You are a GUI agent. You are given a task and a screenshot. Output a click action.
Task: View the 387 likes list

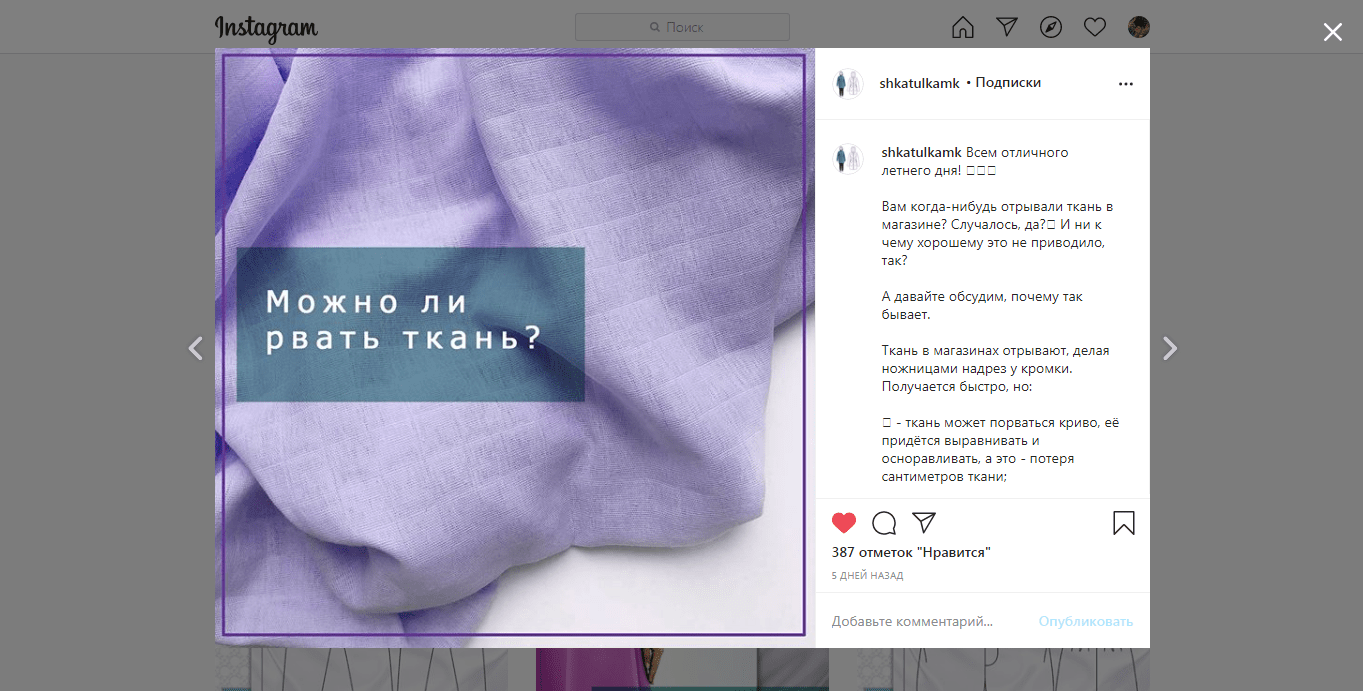tap(911, 552)
